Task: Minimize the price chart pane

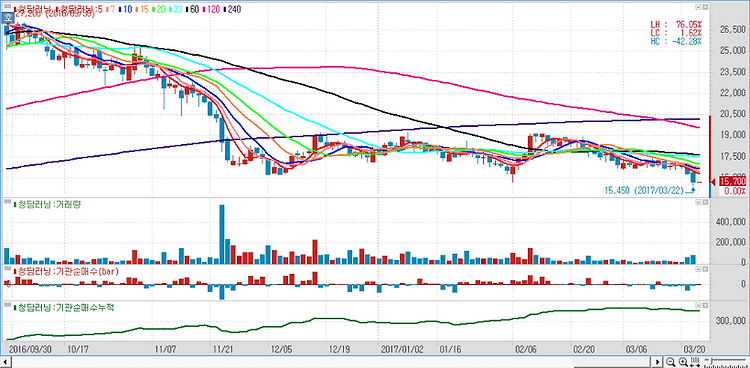Action: click(698, 7)
